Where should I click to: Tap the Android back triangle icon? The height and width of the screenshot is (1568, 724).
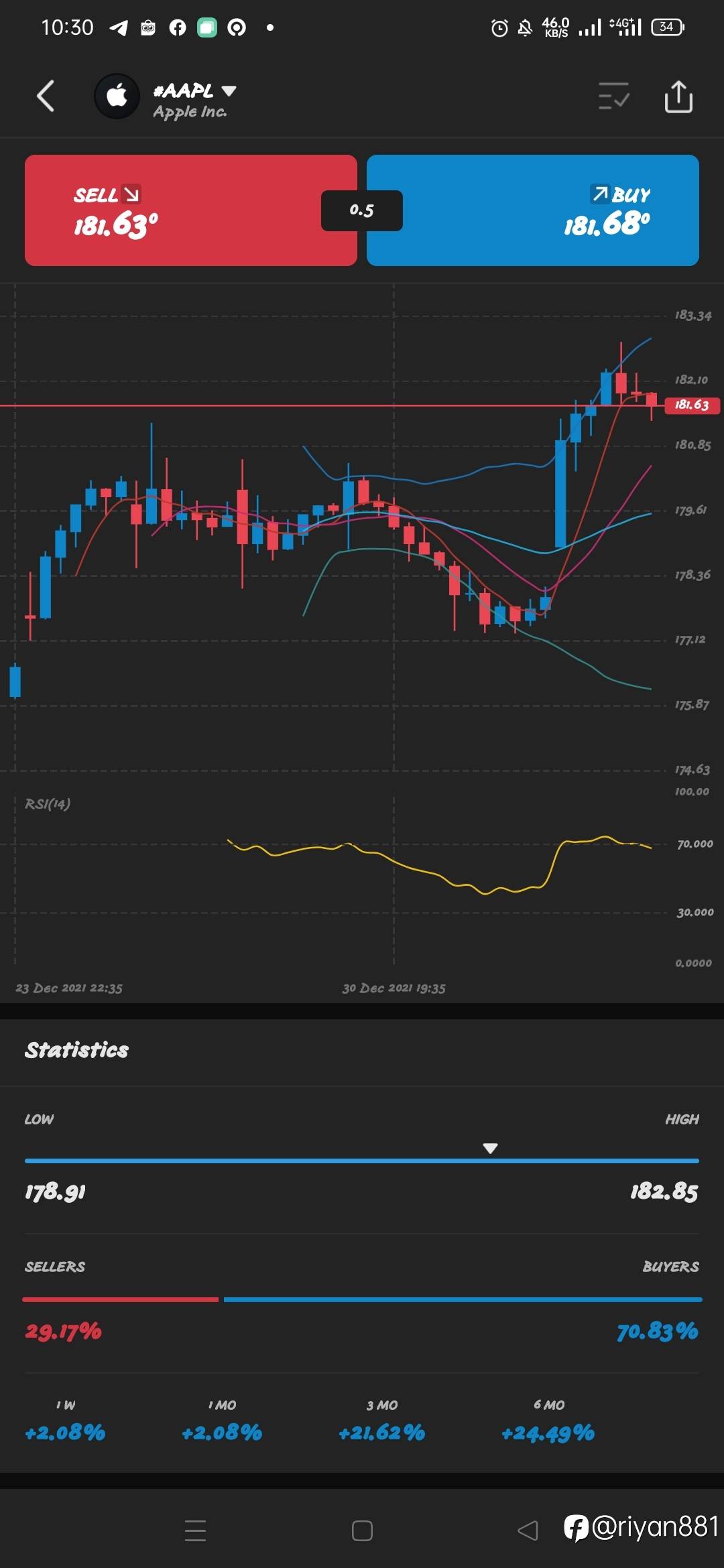528,1530
